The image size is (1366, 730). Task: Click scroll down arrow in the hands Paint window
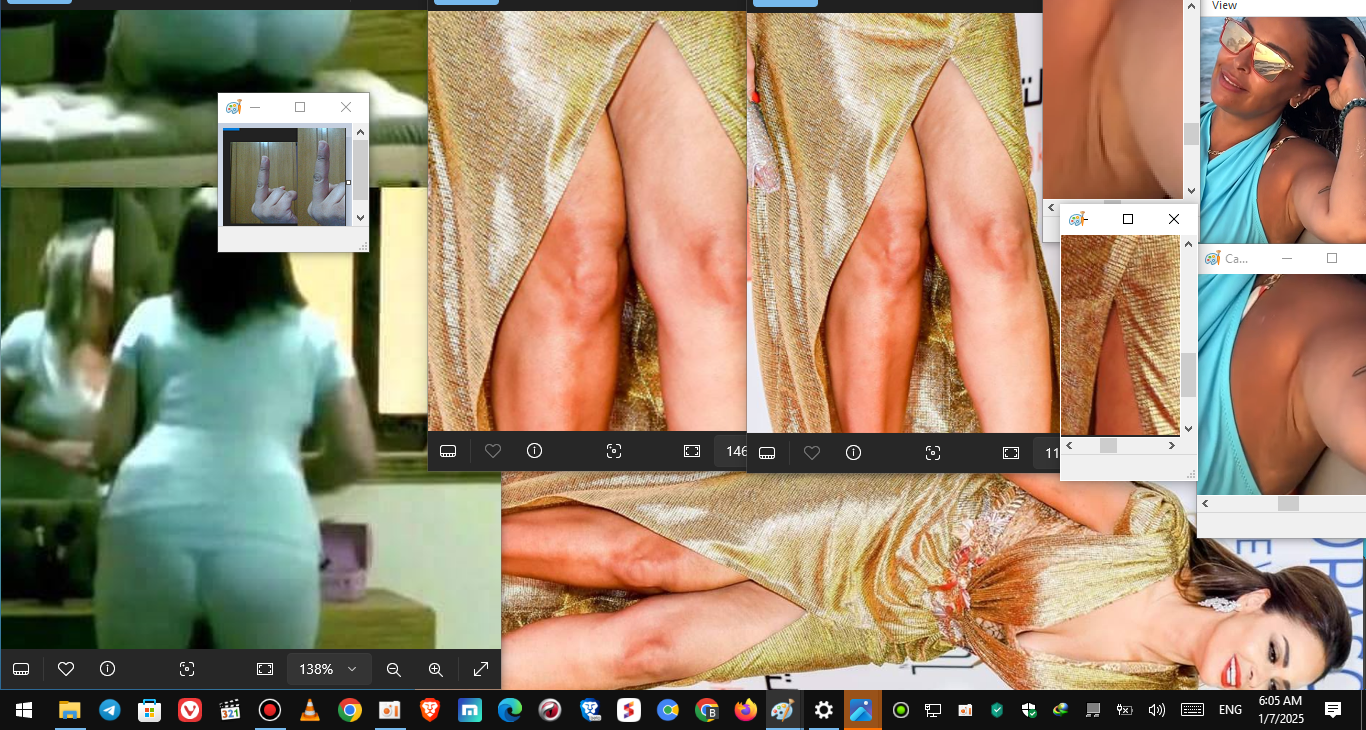click(361, 217)
